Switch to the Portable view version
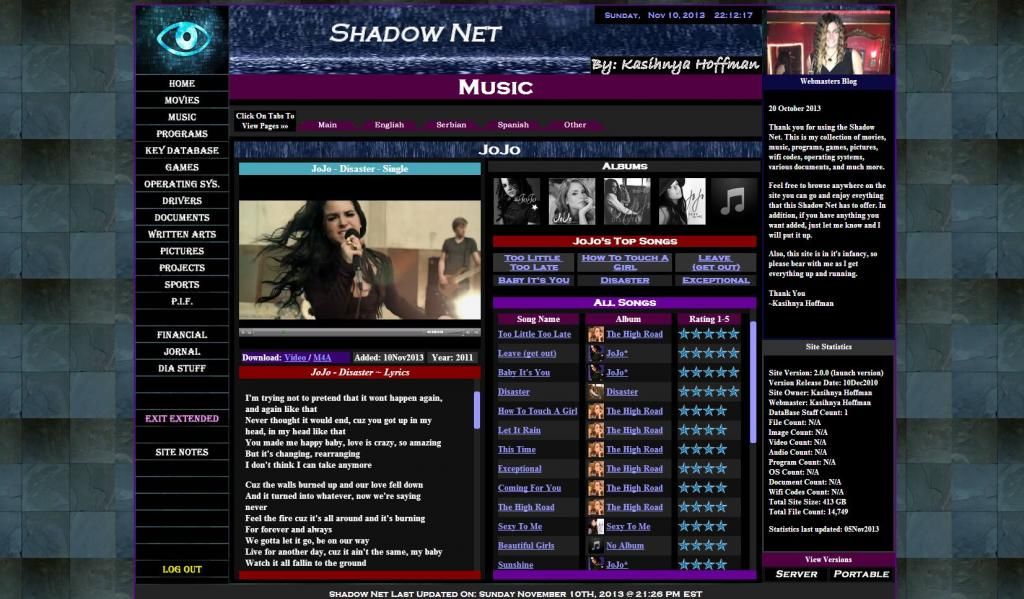This screenshot has height=599, width=1024. 861,574
